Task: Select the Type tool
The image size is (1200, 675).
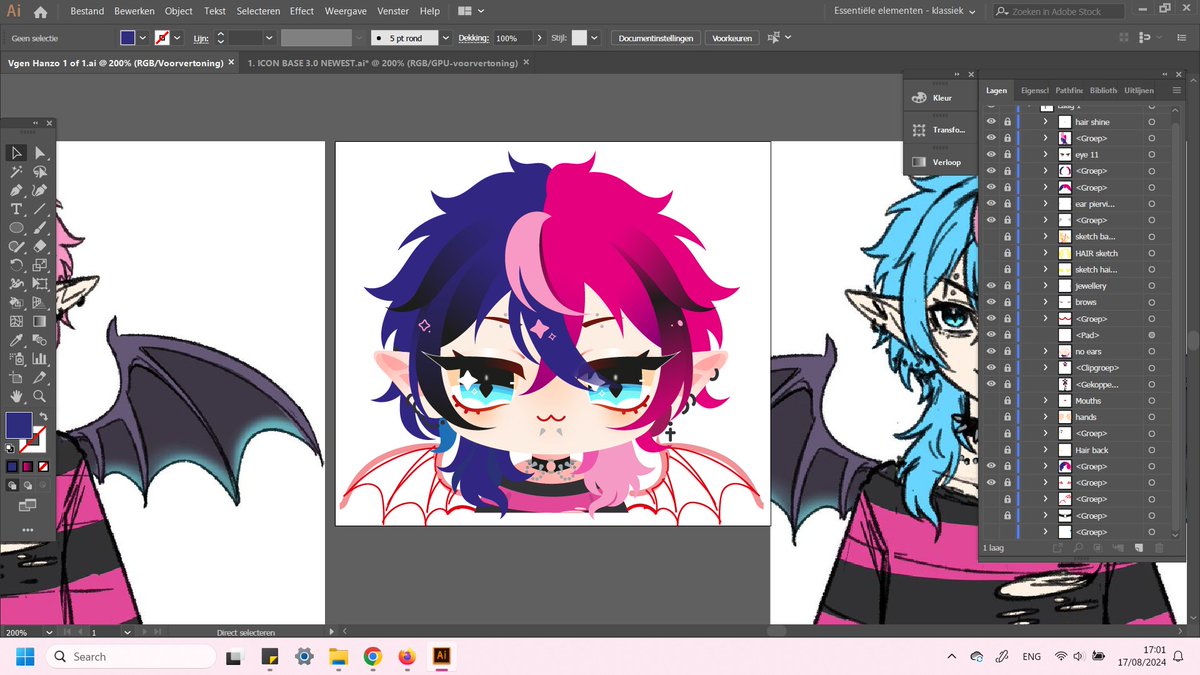Action: click(16, 209)
